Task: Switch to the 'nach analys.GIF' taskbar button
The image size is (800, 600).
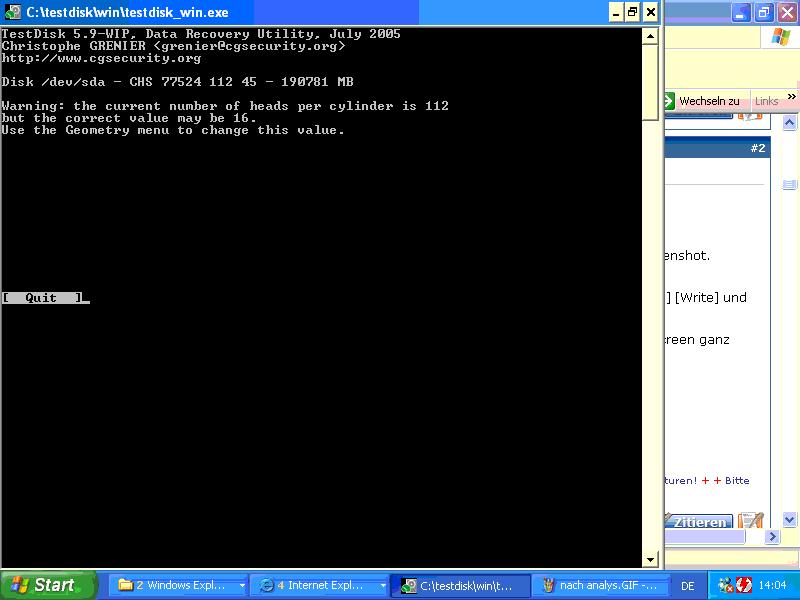Action: [602, 585]
